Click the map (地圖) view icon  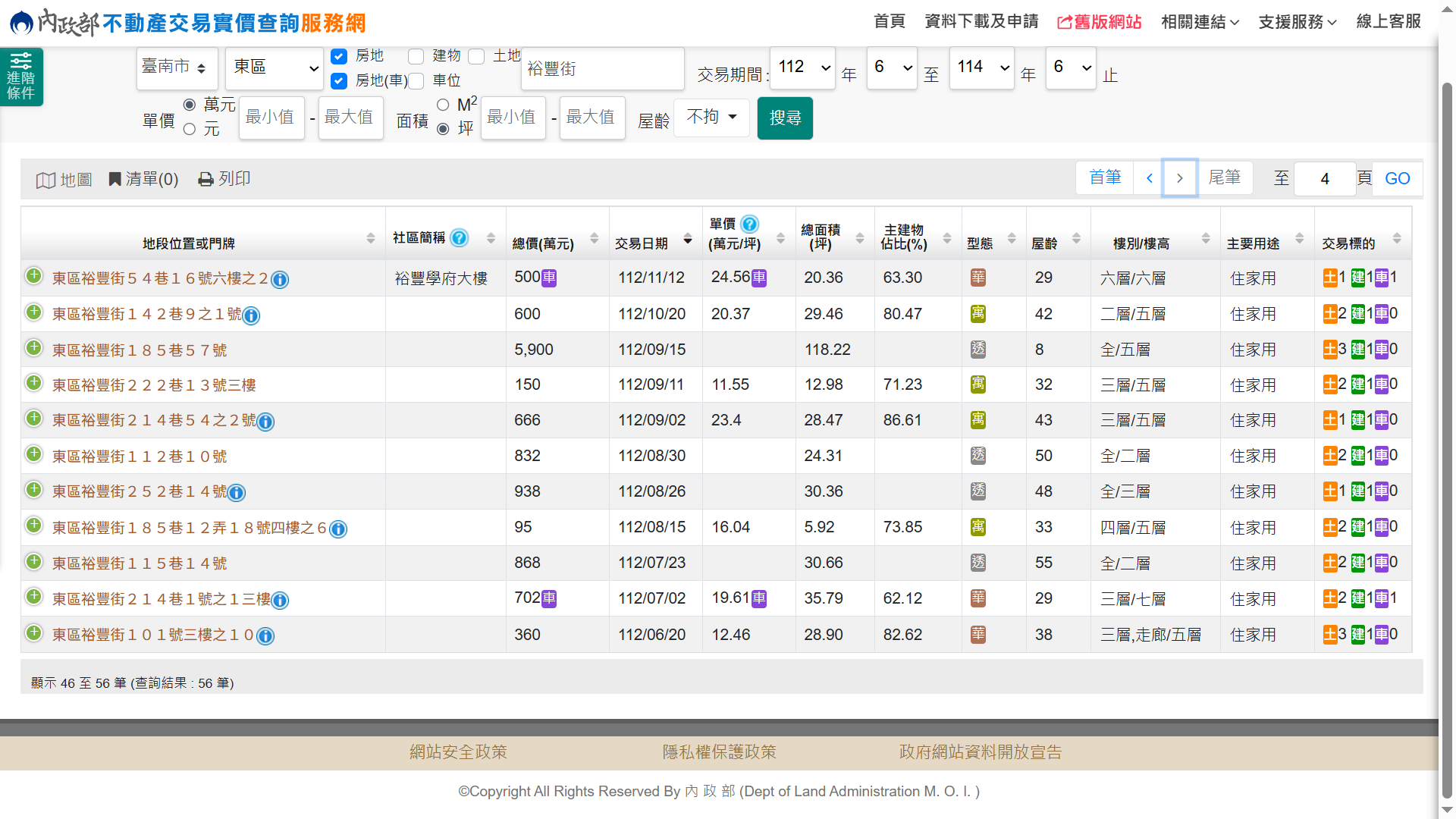click(64, 180)
